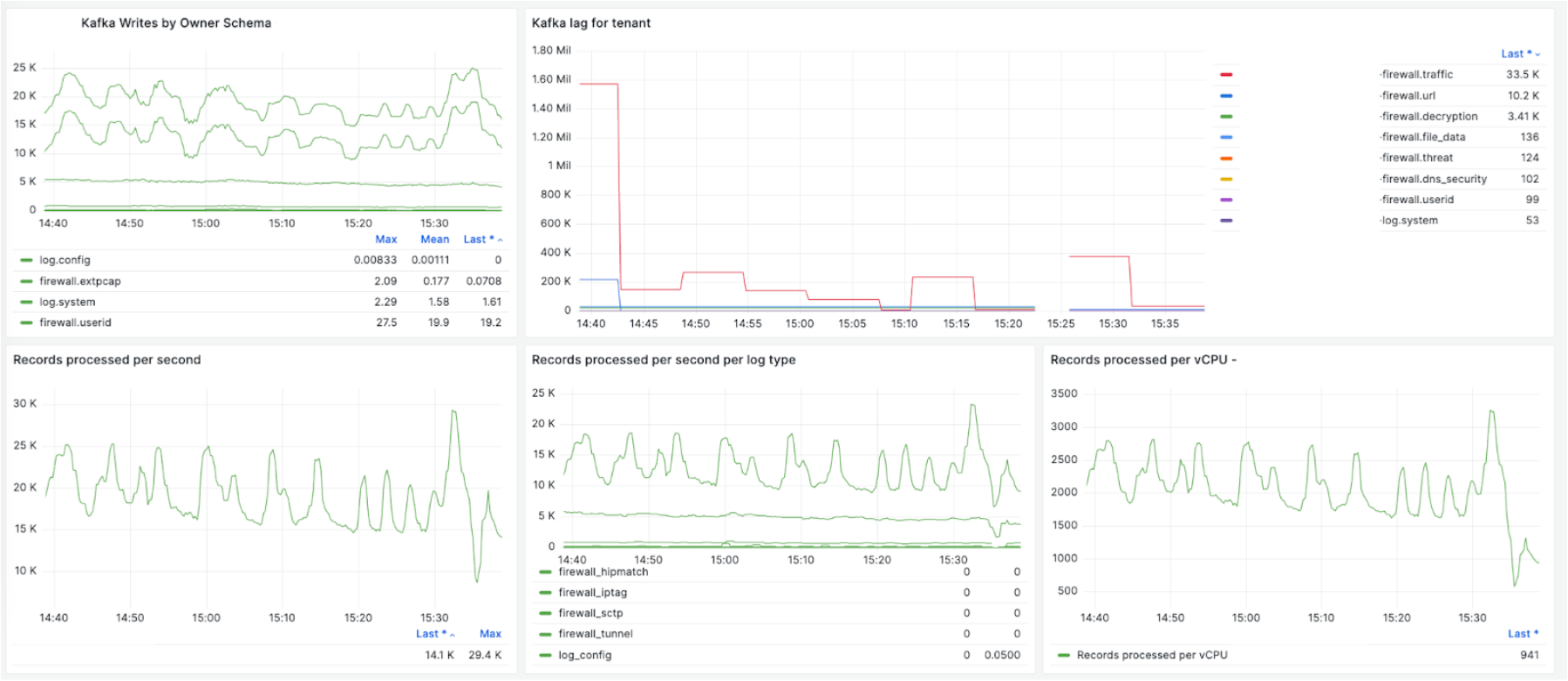Click the Mean column header in Kafka Writes legend

434,240
